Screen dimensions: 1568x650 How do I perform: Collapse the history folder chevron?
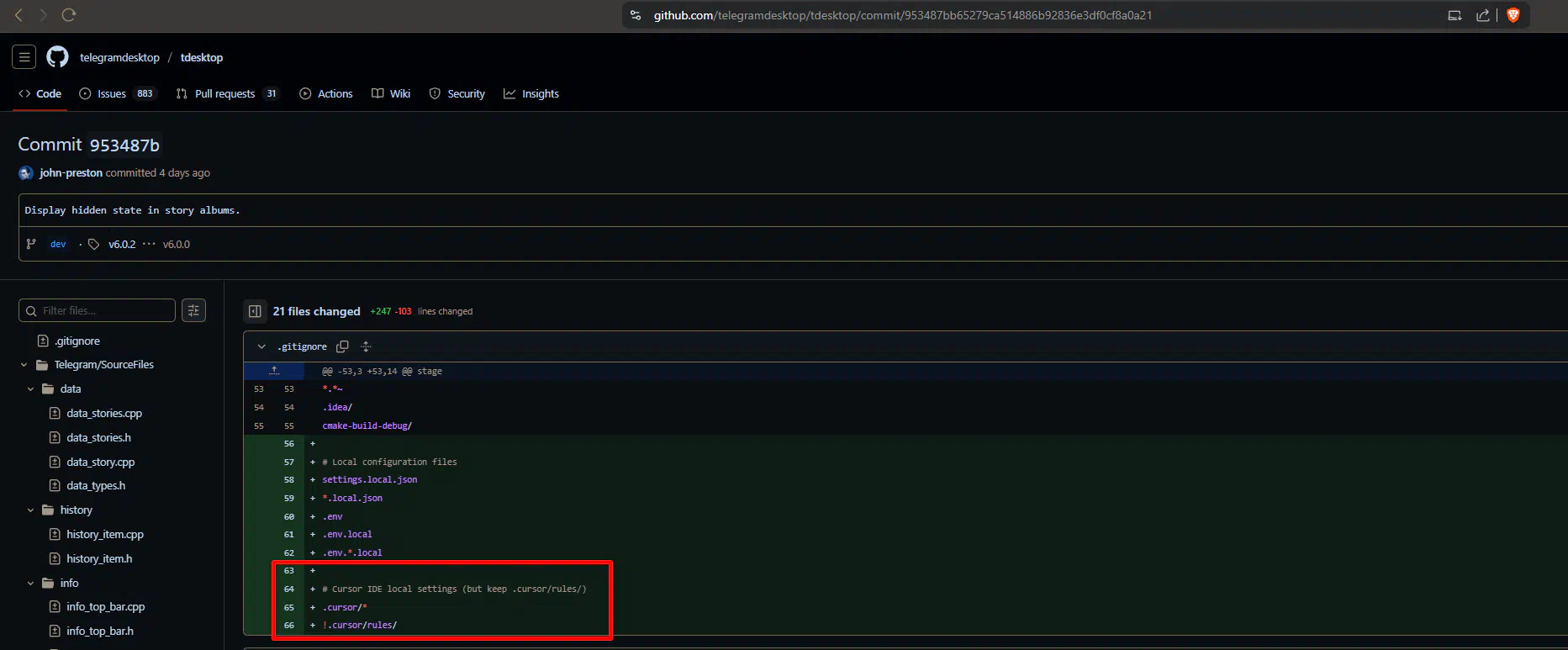click(30, 510)
